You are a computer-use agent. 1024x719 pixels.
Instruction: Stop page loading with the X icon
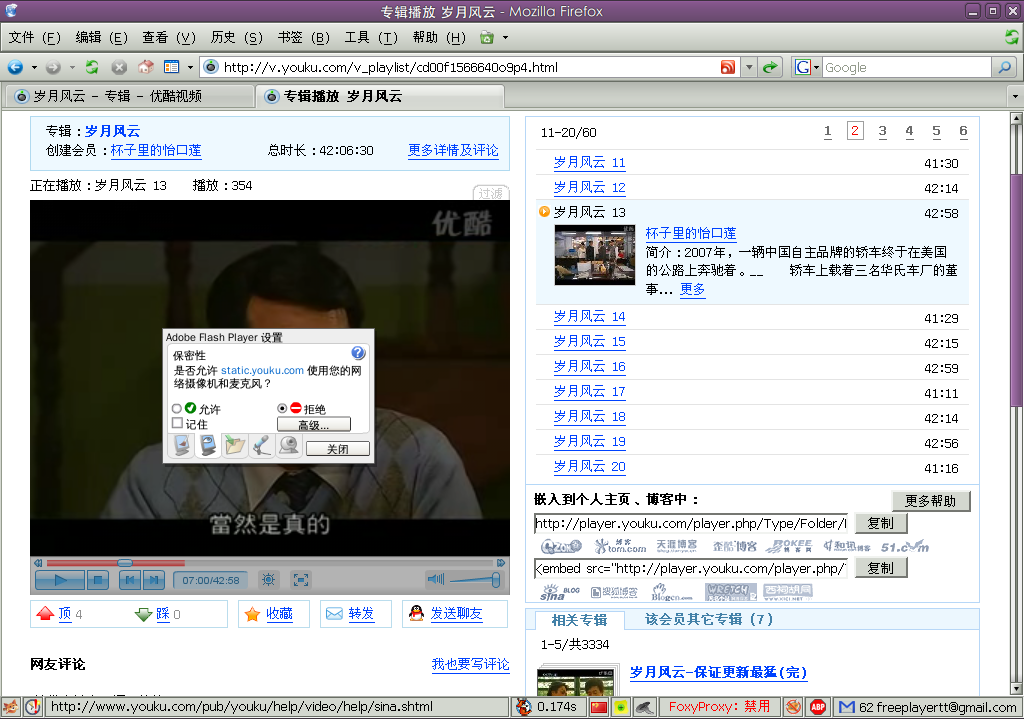point(119,67)
